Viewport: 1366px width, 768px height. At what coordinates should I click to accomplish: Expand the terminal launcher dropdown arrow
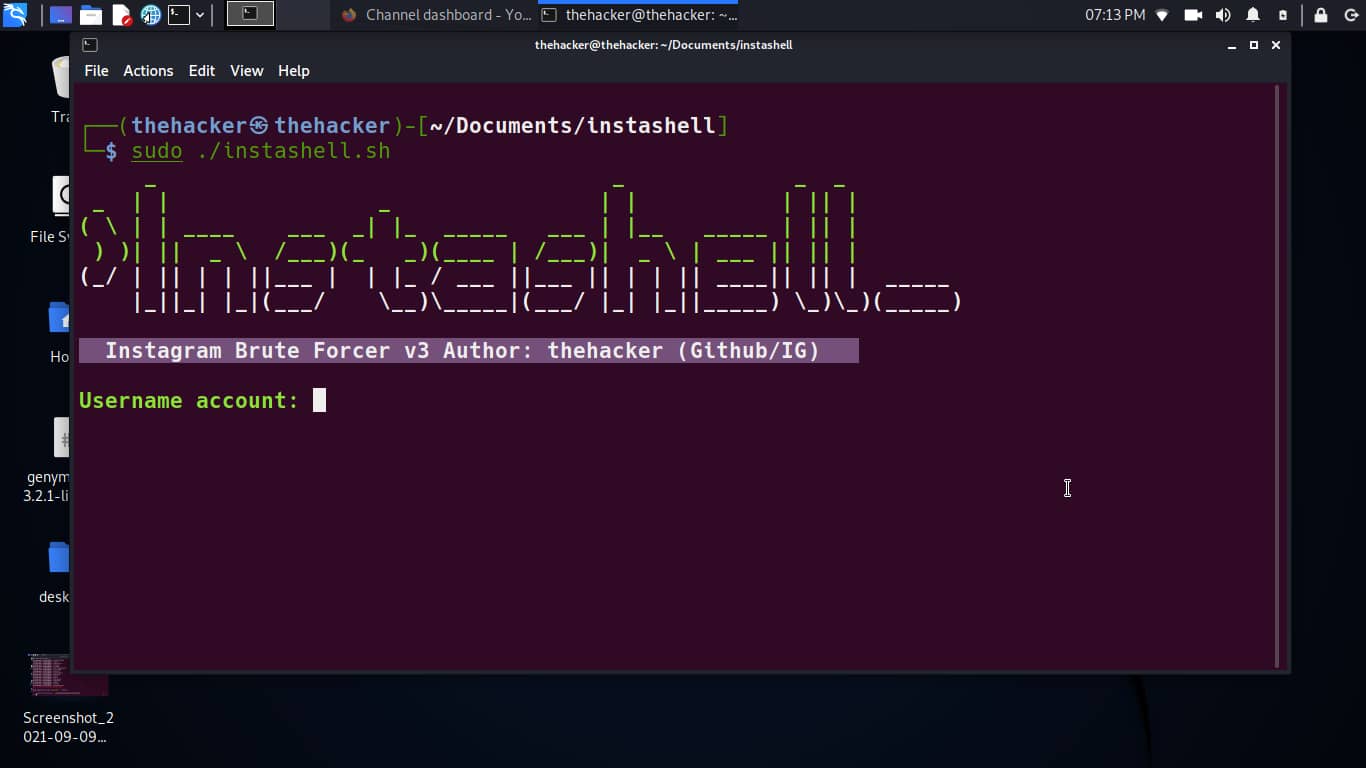pos(201,15)
